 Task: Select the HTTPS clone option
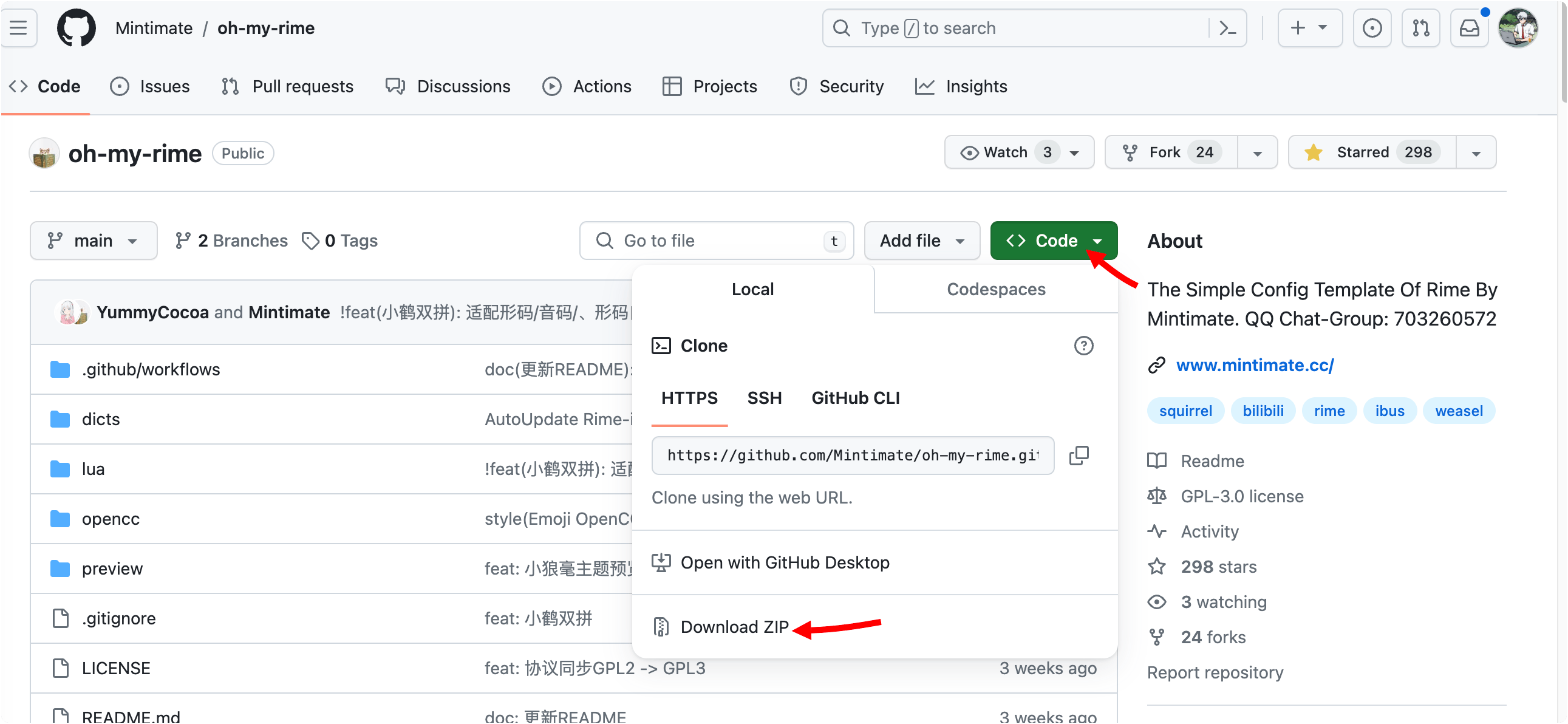[x=690, y=398]
